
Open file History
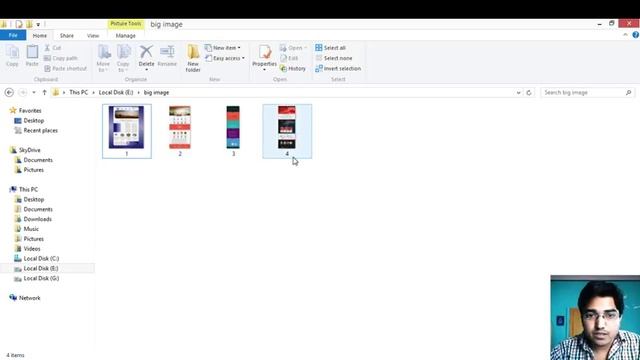[293, 69]
